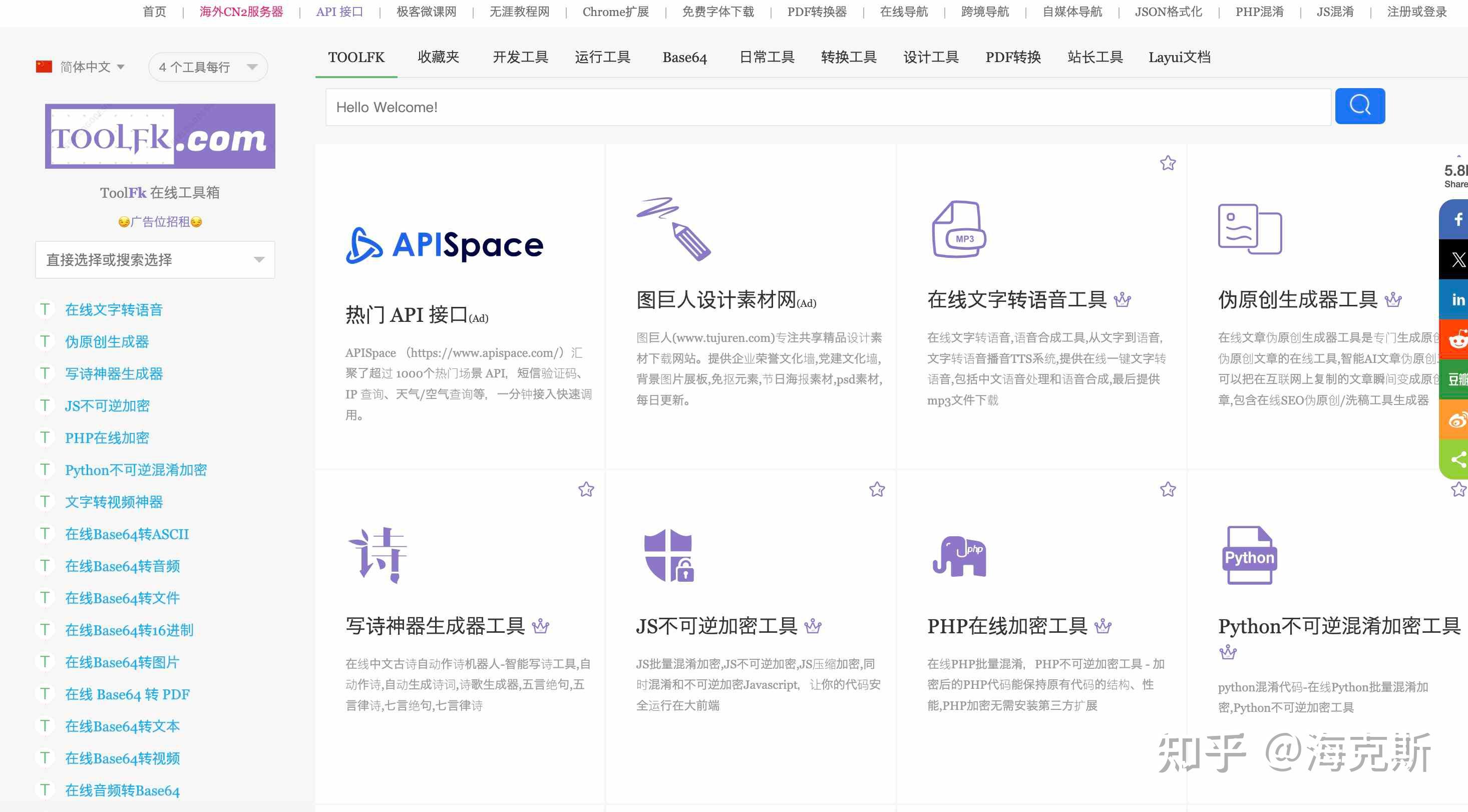Switch to the Base64 tab
The width and height of the screenshot is (1468, 812).
(x=684, y=57)
